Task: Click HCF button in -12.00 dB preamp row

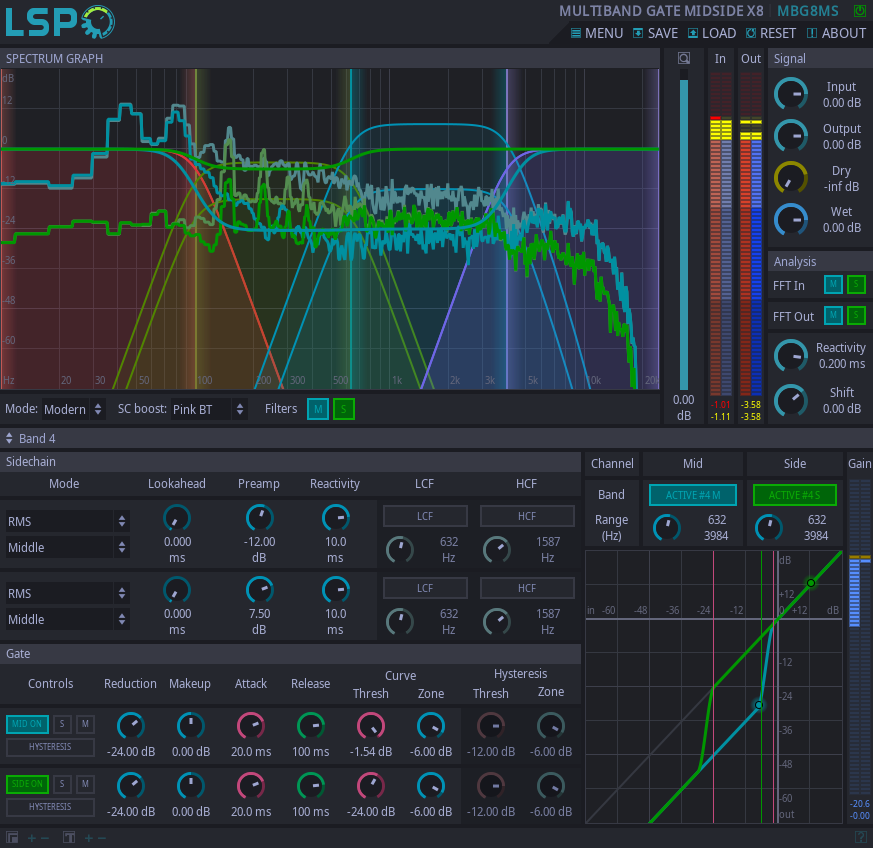Action: click(x=527, y=516)
